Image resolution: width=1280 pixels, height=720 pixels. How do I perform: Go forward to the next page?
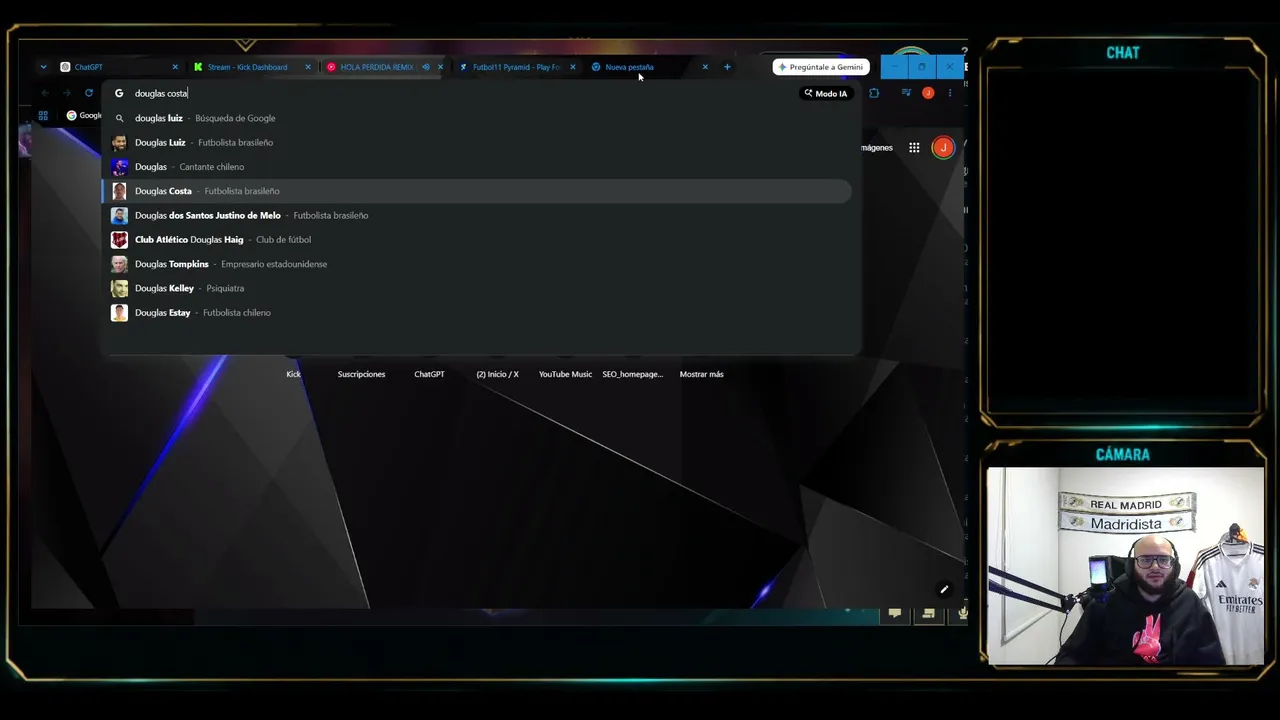[67, 93]
